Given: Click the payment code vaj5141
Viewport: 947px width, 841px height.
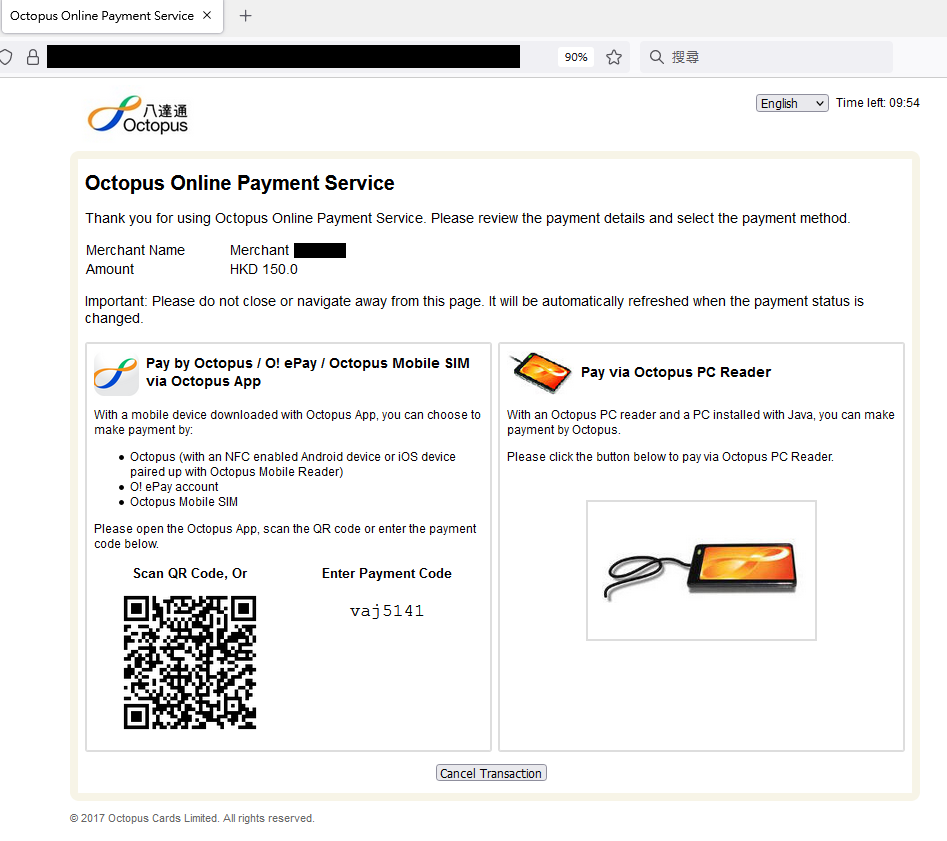Looking at the screenshot, I should pos(387,611).
